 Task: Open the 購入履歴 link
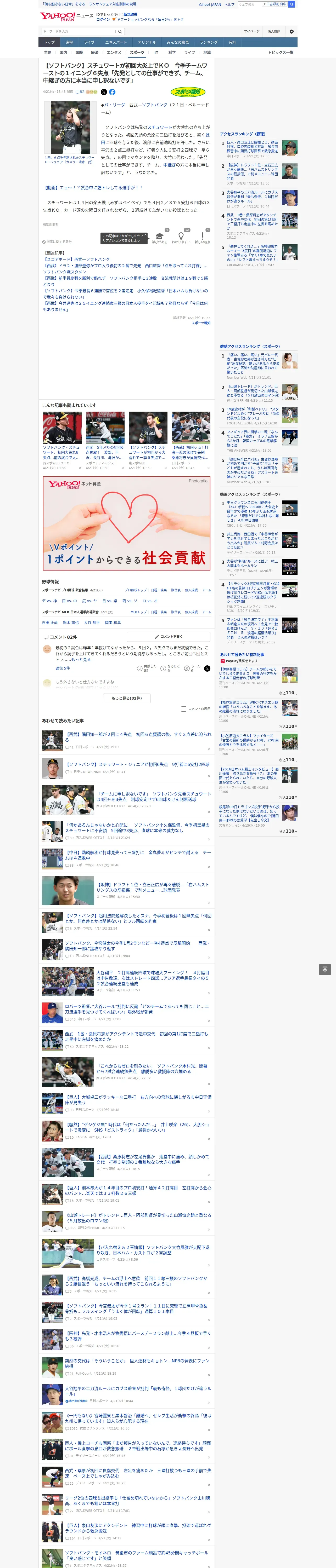[274, 32]
